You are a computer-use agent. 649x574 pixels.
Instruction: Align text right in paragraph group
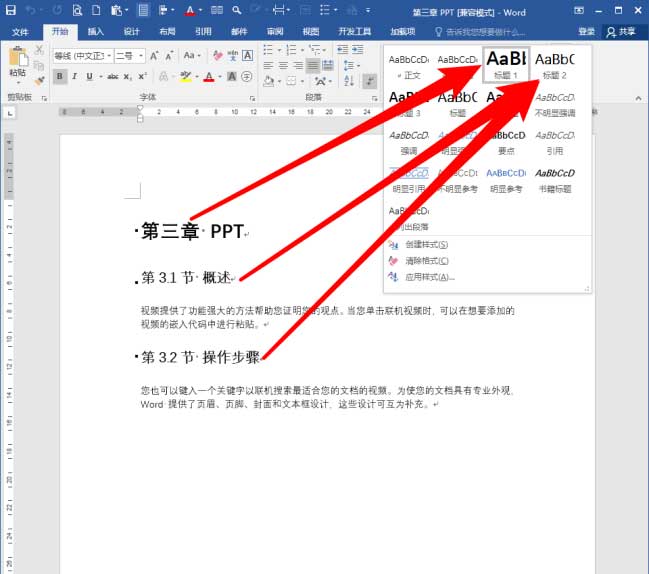pos(298,65)
